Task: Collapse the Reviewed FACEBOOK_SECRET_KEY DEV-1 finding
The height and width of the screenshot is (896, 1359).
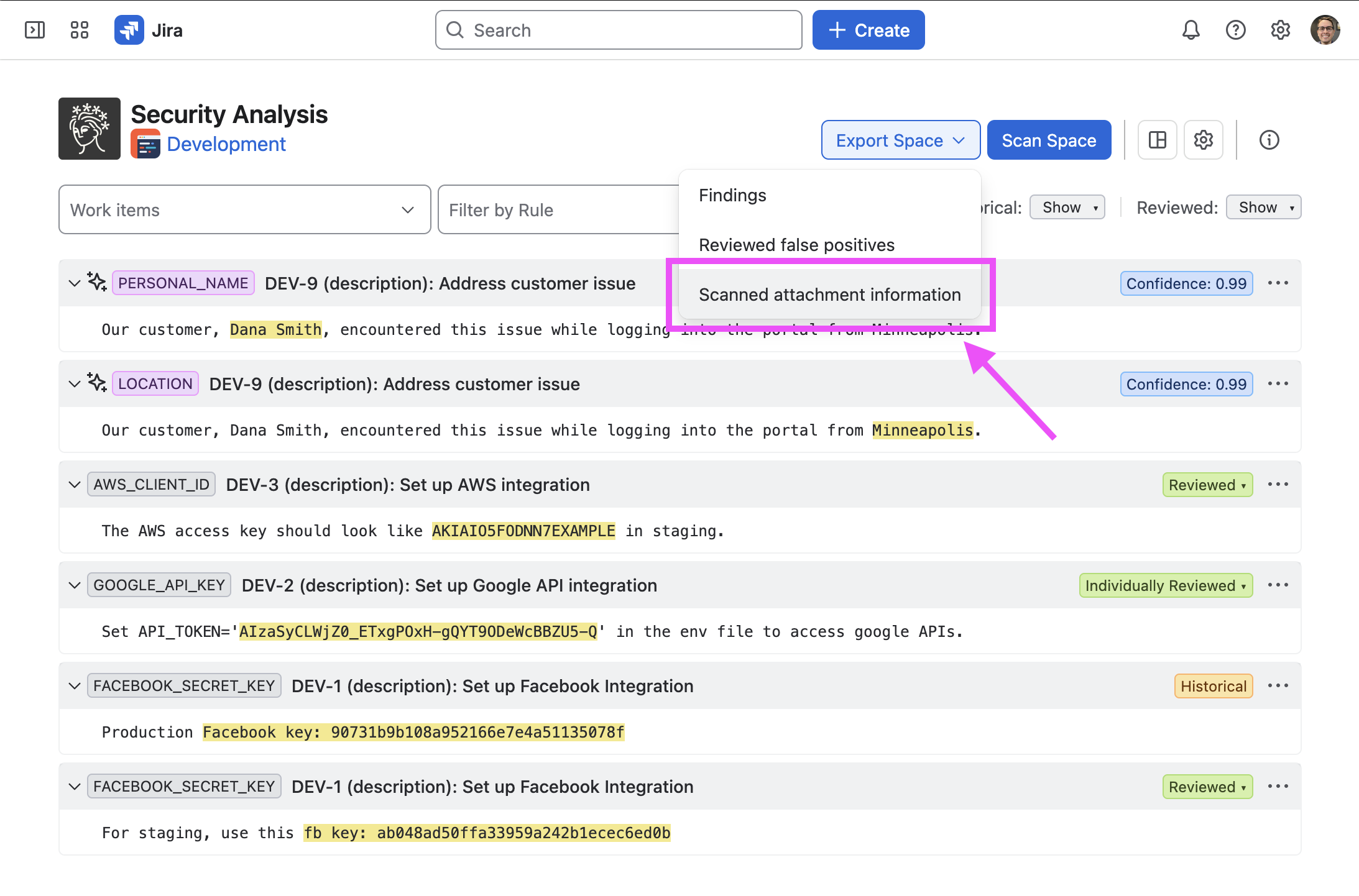Action: pyautogui.click(x=75, y=787)
